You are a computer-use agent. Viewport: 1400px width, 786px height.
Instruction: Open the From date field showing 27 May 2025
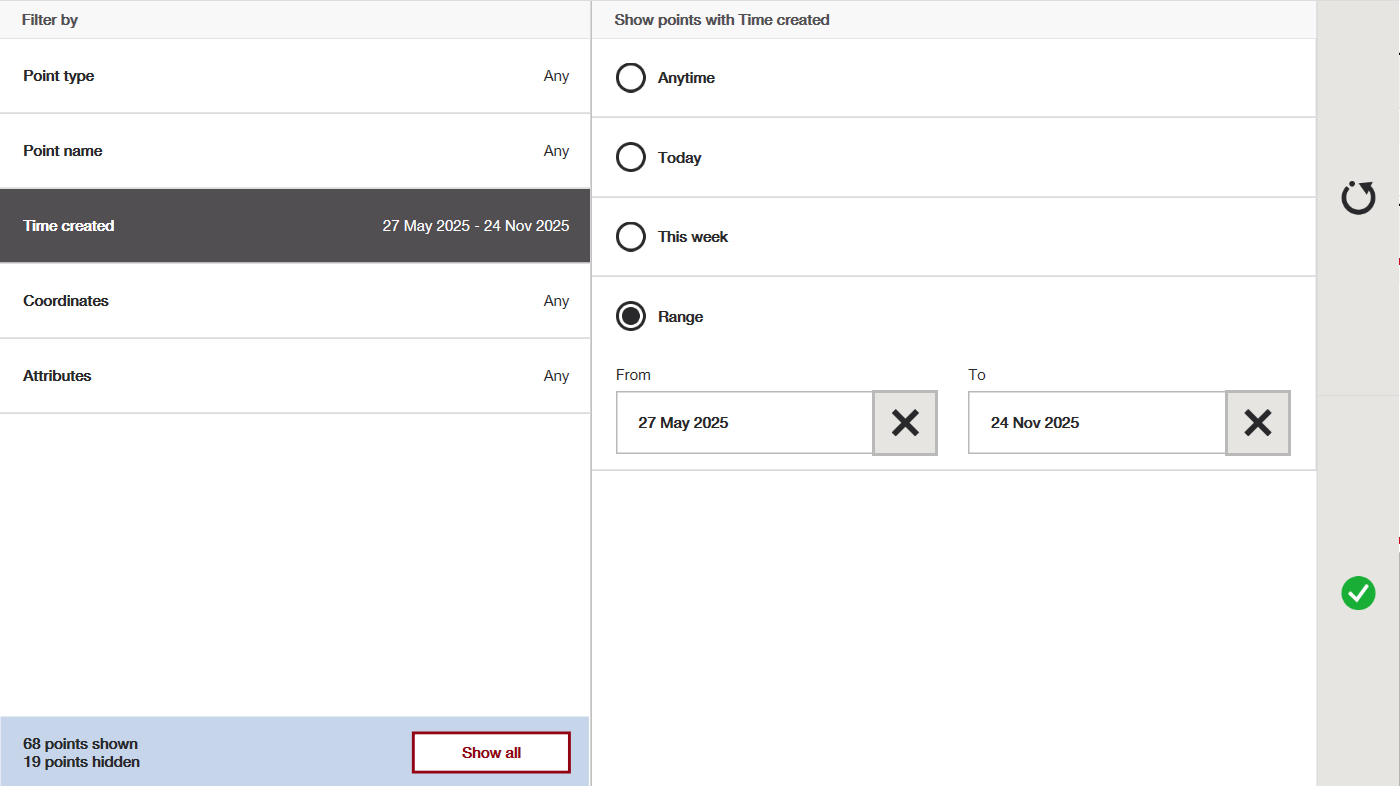pyautogui.click(x=744, y=423)
